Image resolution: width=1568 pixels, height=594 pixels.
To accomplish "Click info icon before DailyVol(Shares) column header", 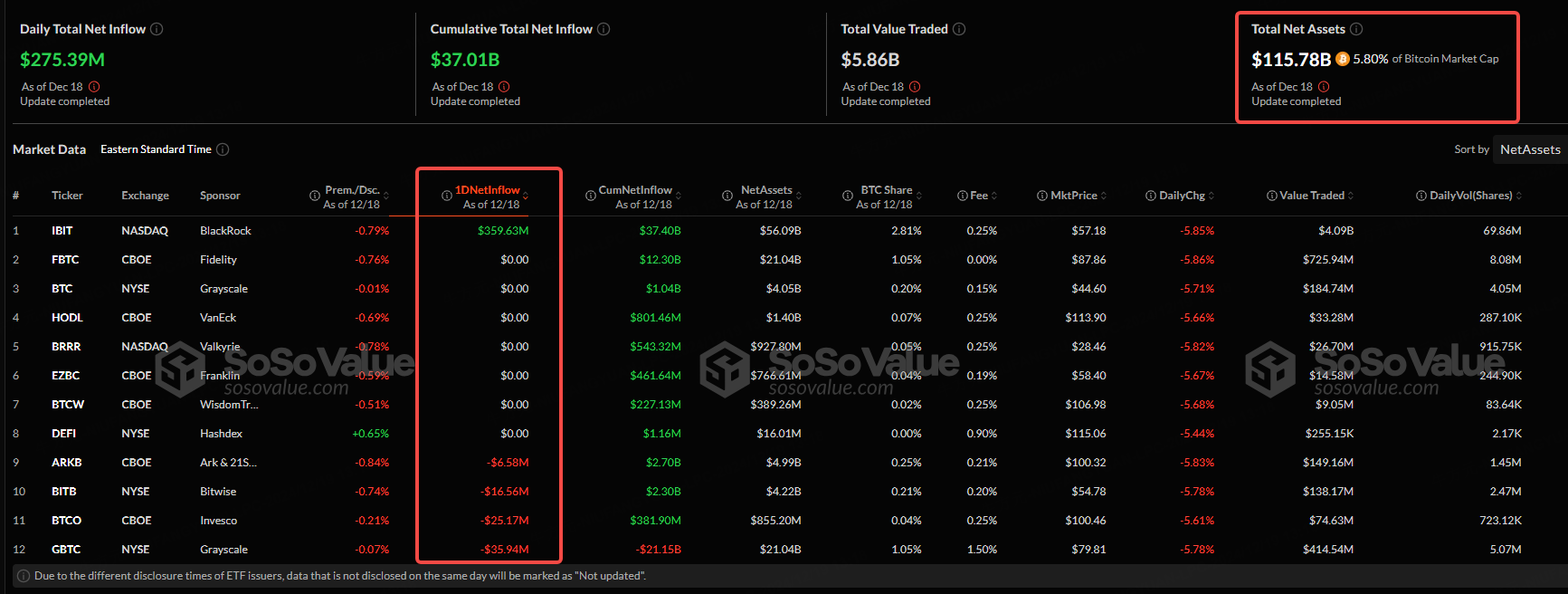I will pyautogui.click(x=1421, y=196).
